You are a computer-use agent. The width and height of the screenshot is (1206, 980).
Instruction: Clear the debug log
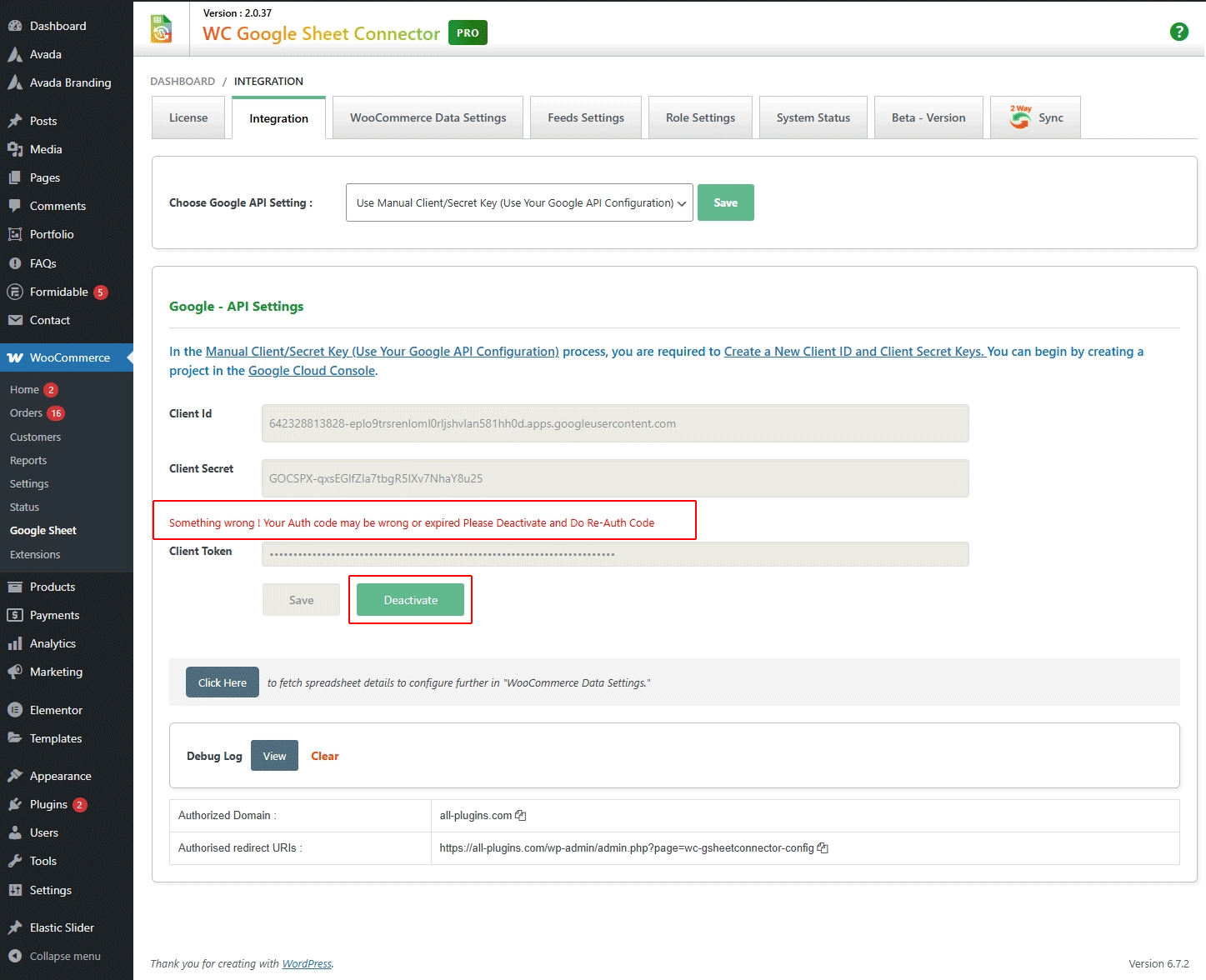pos(324,756)
